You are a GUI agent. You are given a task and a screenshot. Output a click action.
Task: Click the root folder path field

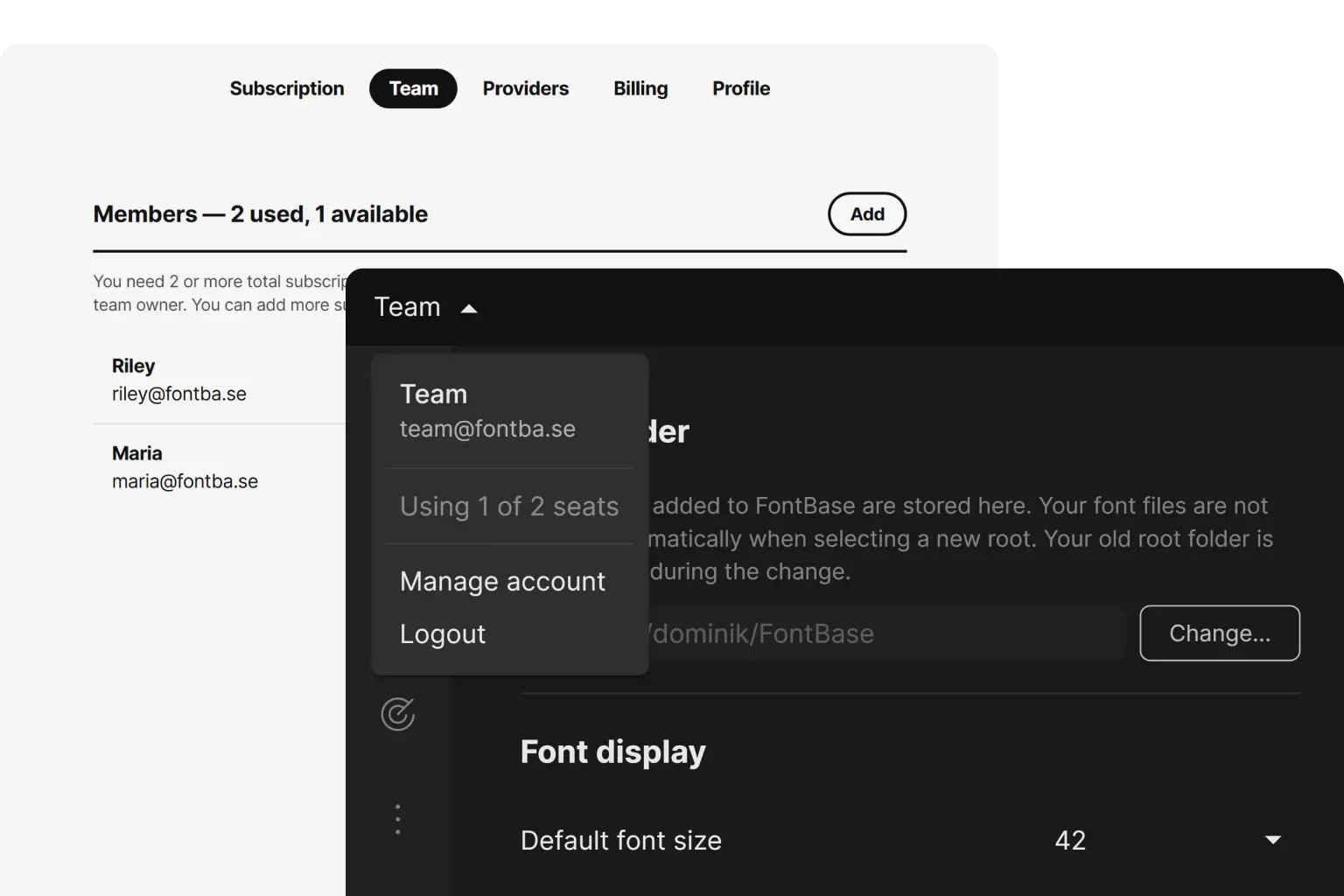tap(885, 633)
